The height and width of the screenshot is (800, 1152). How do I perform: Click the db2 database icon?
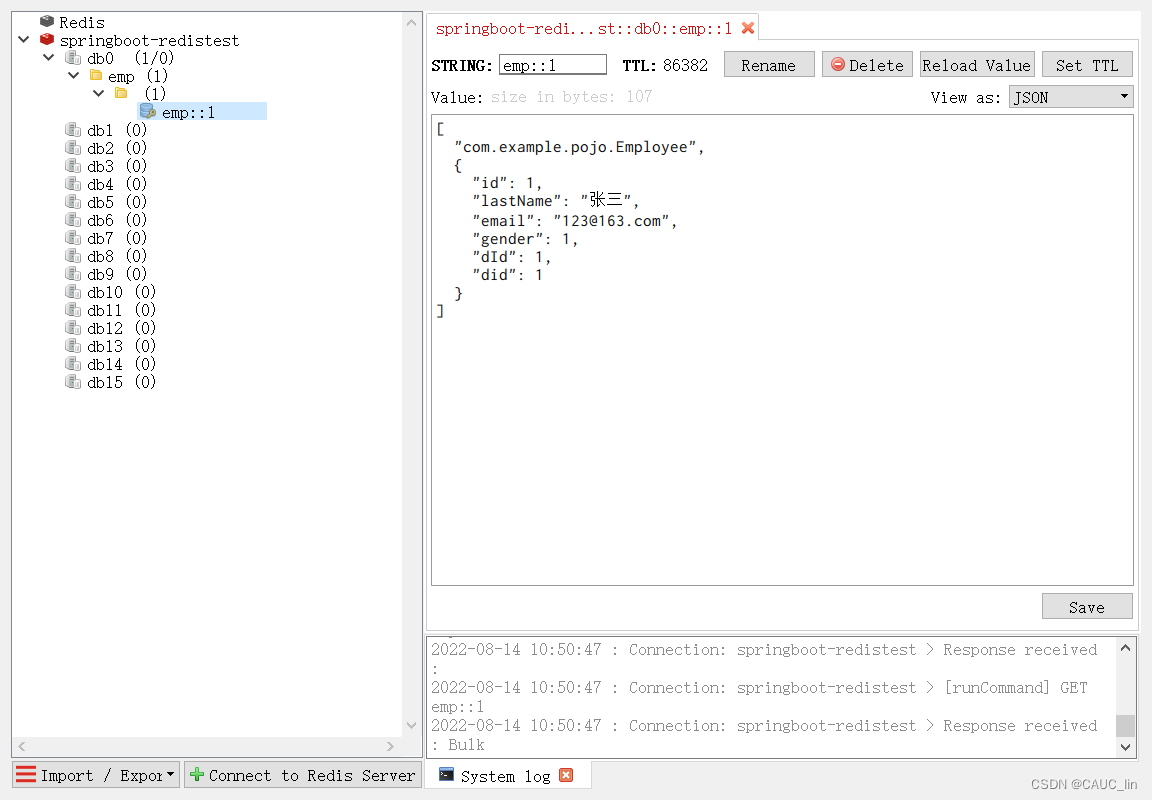click(x=73, y=148)
